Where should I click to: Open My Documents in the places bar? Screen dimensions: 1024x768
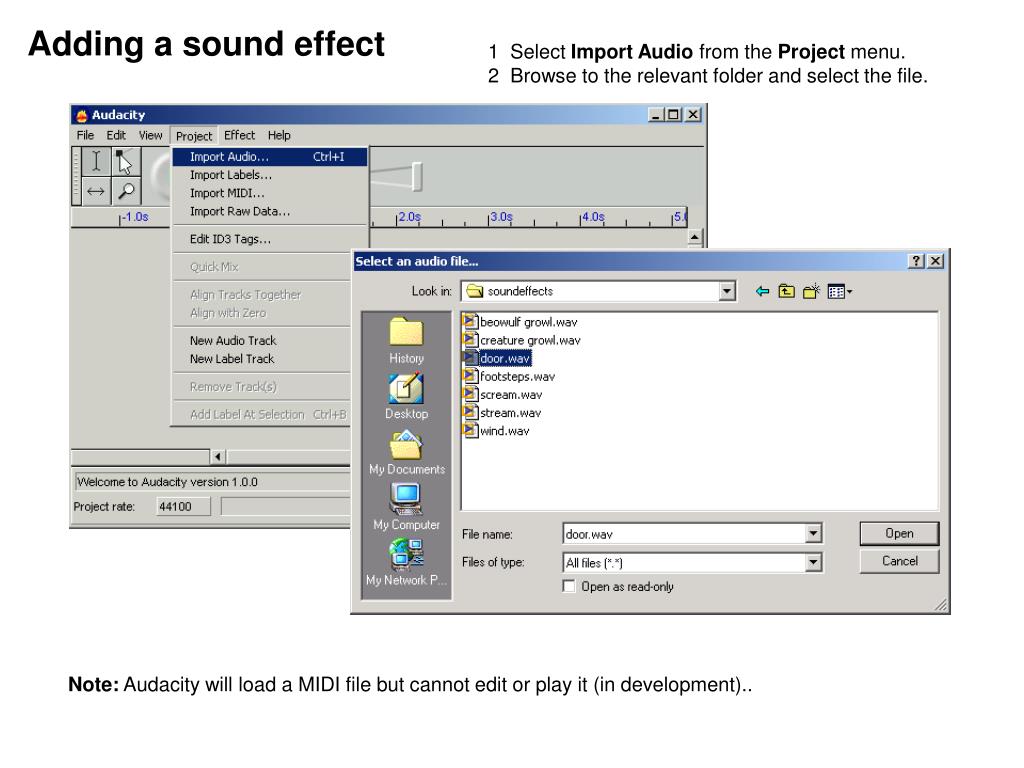406,452
